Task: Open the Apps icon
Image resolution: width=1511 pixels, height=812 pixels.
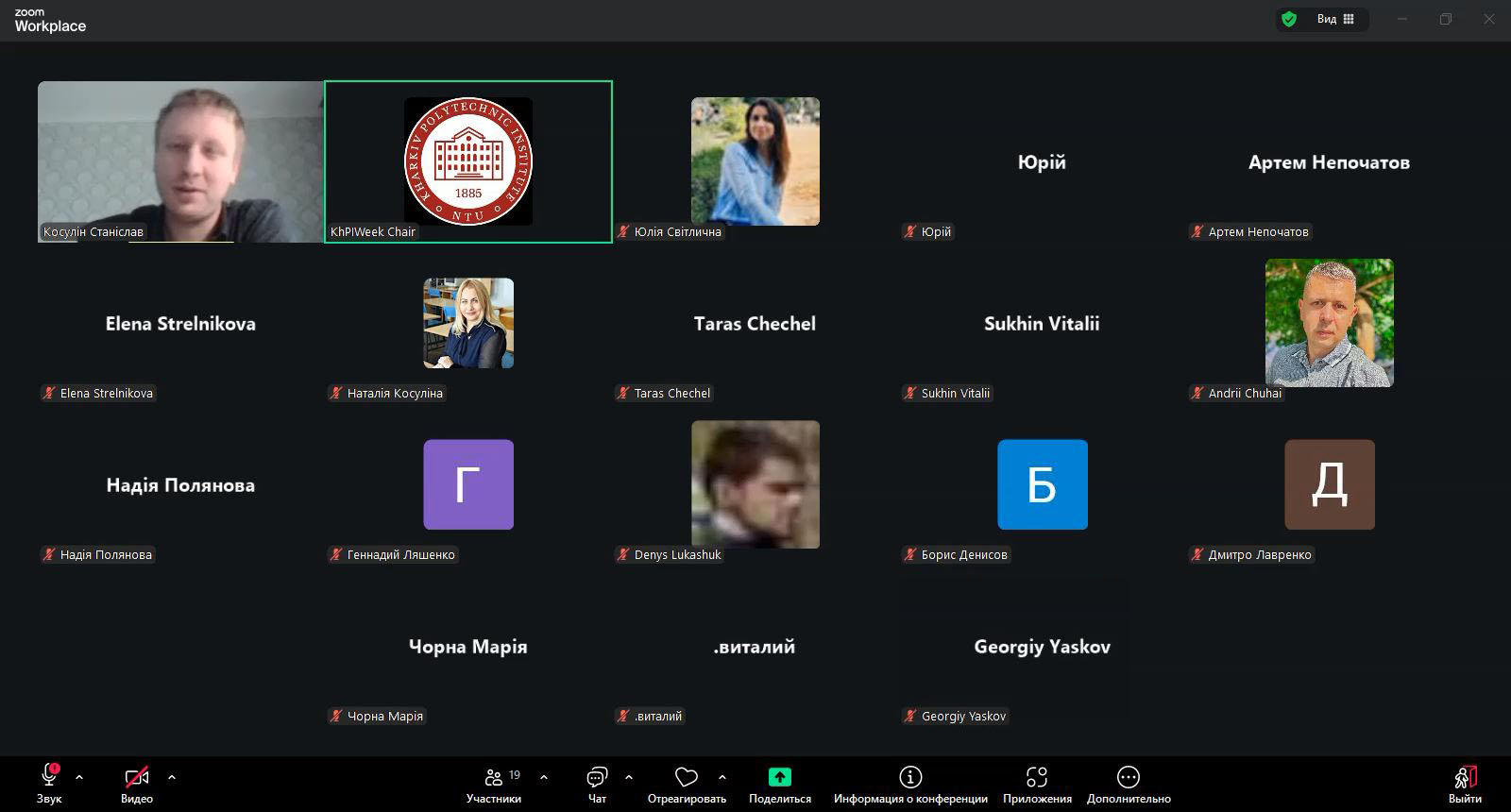Action: pos(1037,777)
